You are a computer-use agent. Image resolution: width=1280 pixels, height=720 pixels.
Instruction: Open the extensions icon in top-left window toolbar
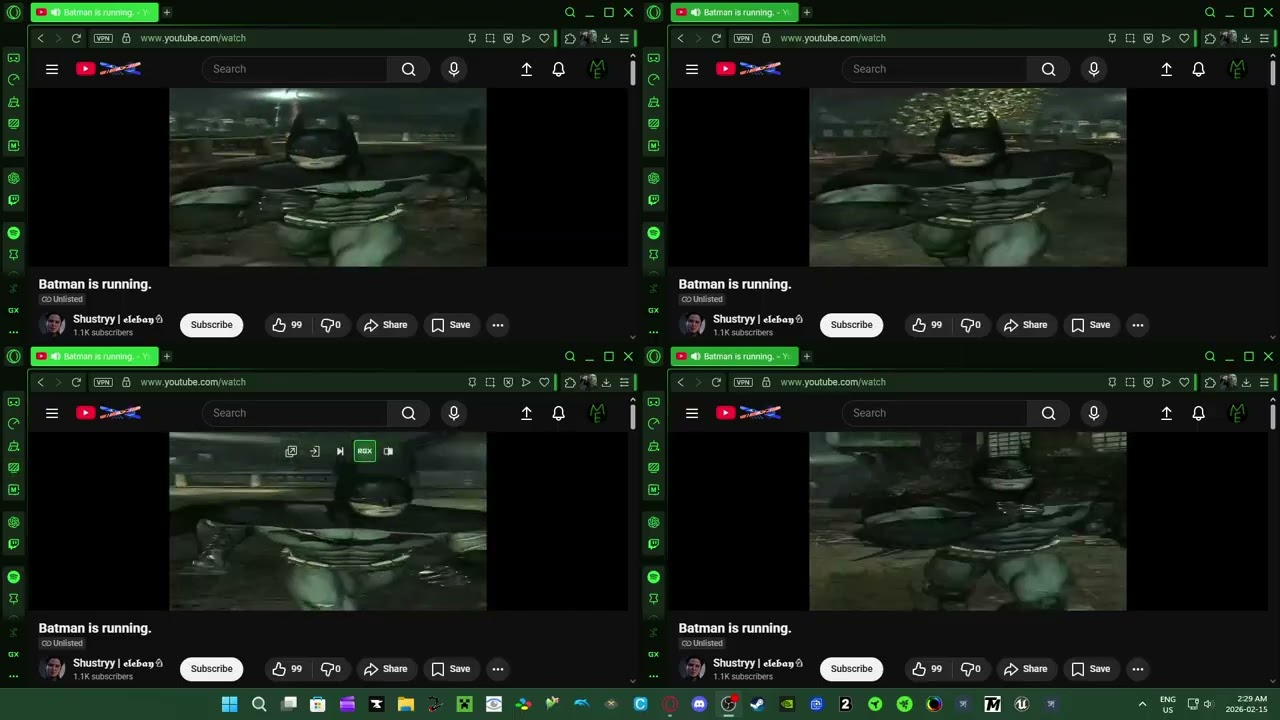click(x=570, y=38)
